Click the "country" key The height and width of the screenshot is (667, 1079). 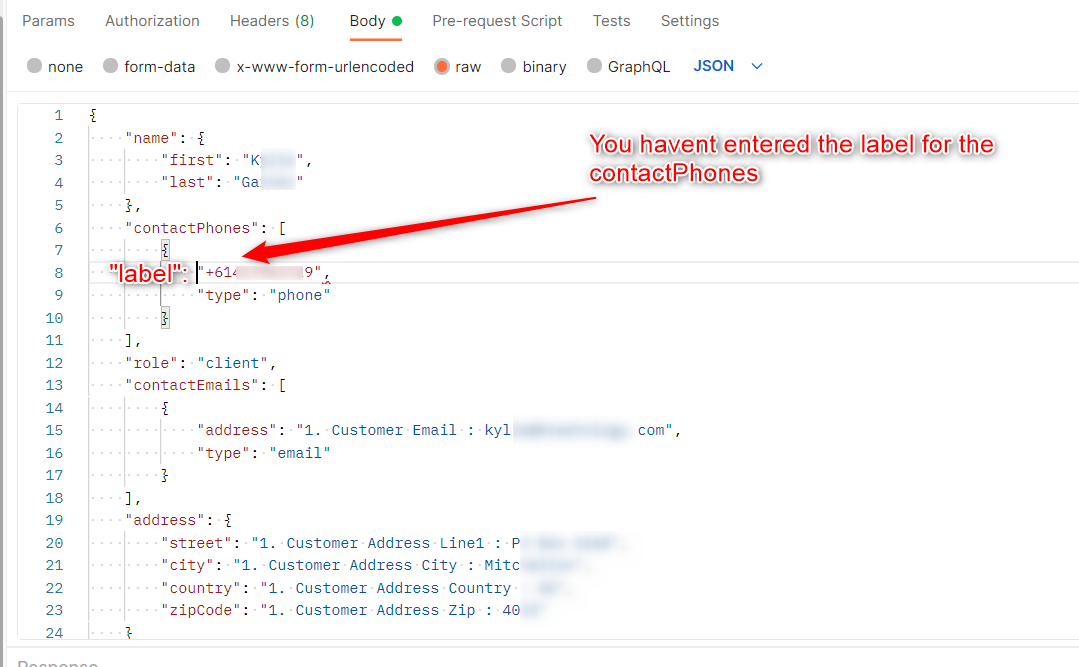click(201, 588)
